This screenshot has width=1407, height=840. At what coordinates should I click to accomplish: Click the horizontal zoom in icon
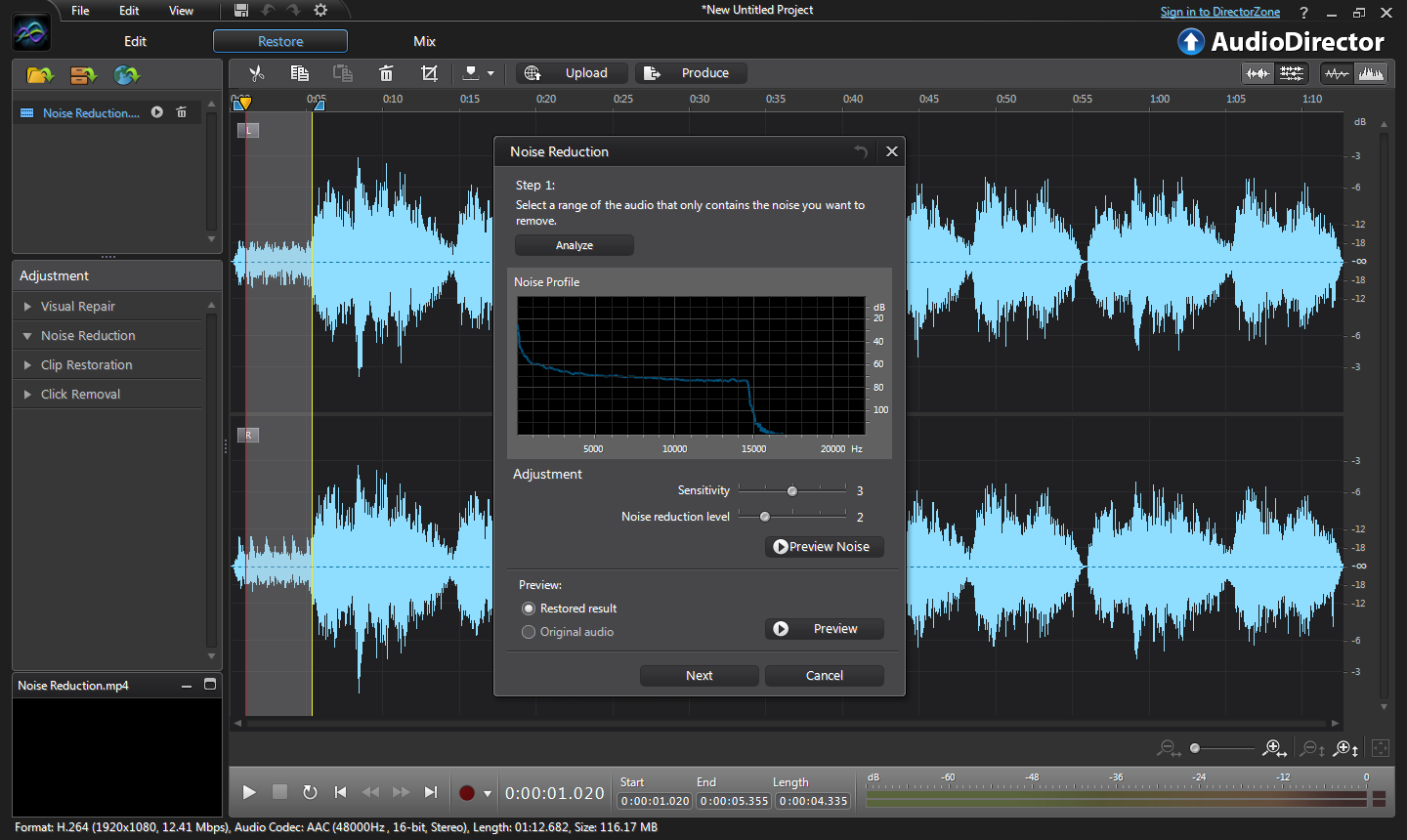(1274, 748)
